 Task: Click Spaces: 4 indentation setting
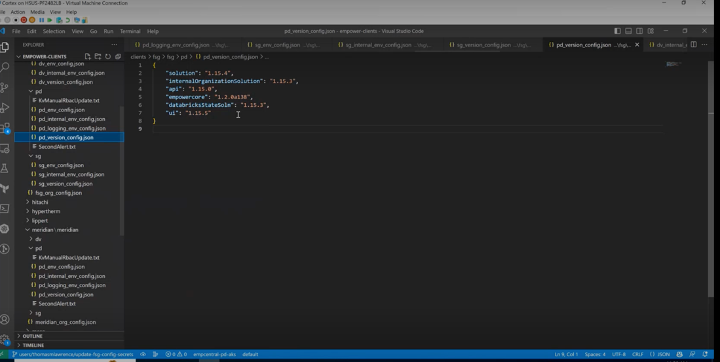595,354
